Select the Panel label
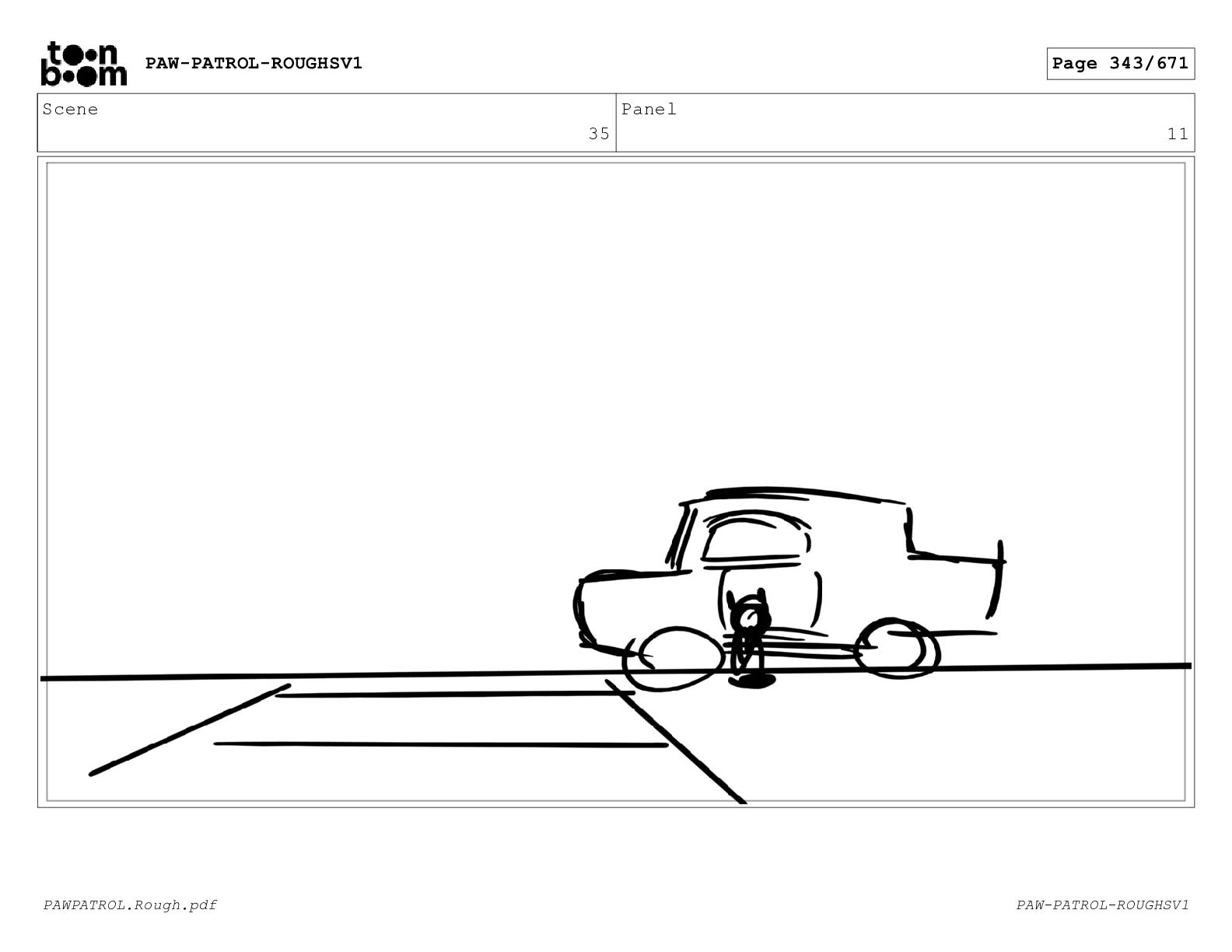The image size is (1232, 952). (649, 110)
